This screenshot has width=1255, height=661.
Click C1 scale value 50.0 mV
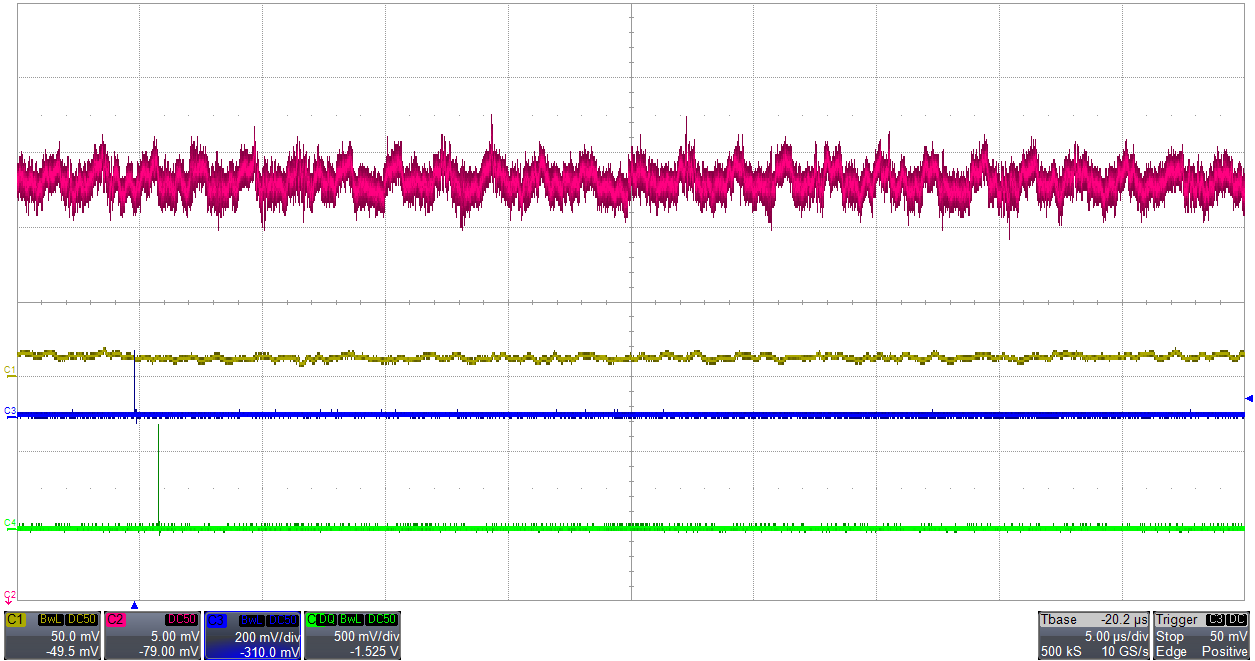click(x=76, y=636)
